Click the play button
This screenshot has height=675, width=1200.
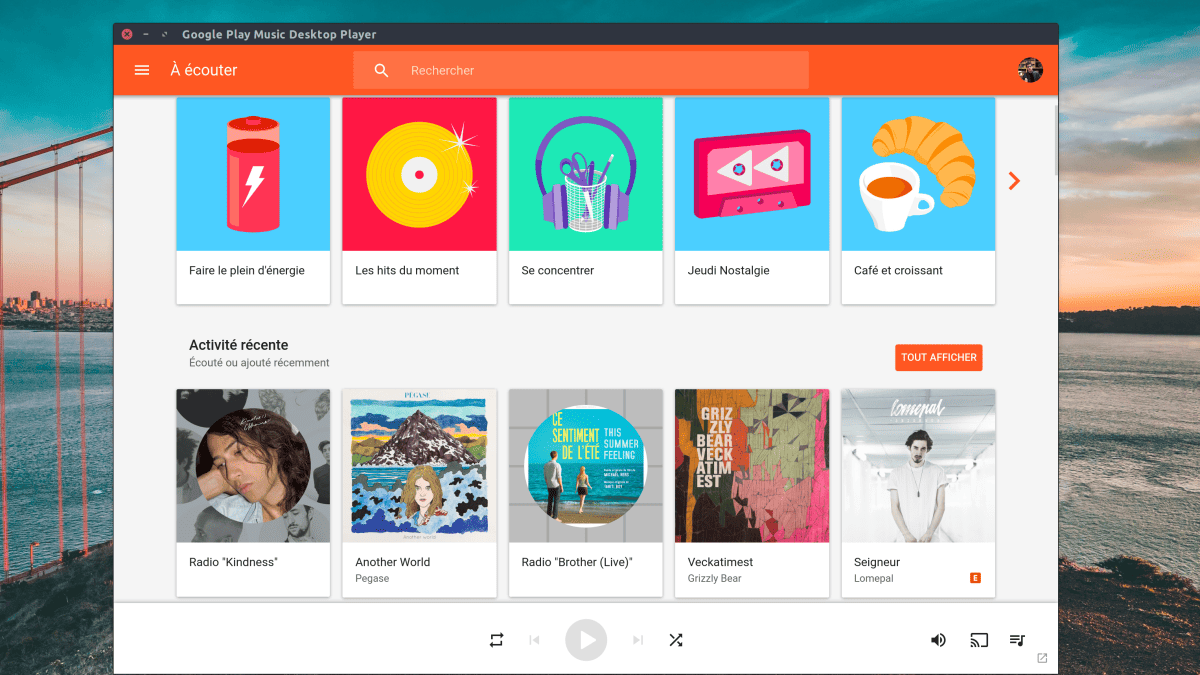click(x=586, y=640)
